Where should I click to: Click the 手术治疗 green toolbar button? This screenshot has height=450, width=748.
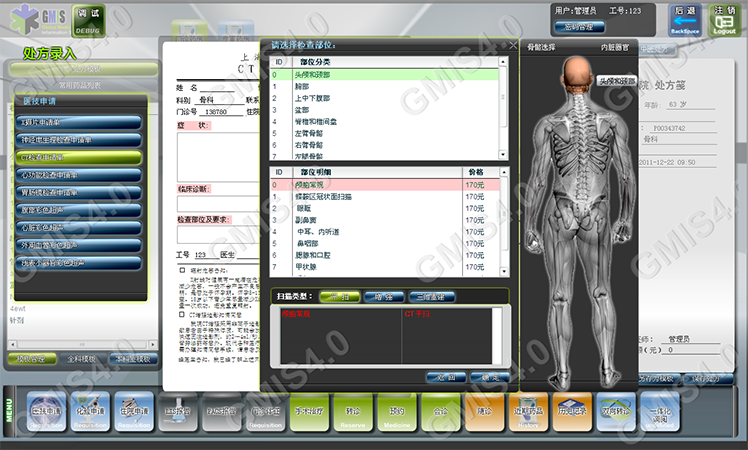pos(309,412)
